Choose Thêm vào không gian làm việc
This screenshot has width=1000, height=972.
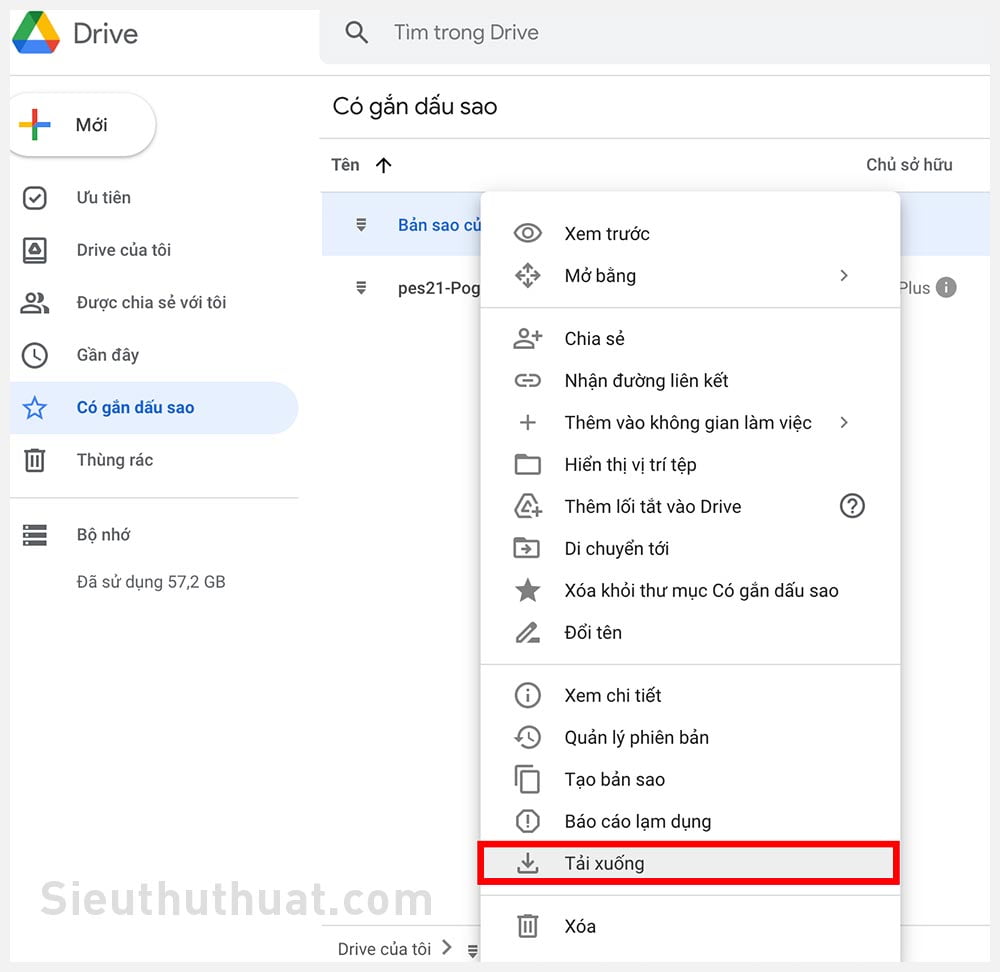point(689,422)
